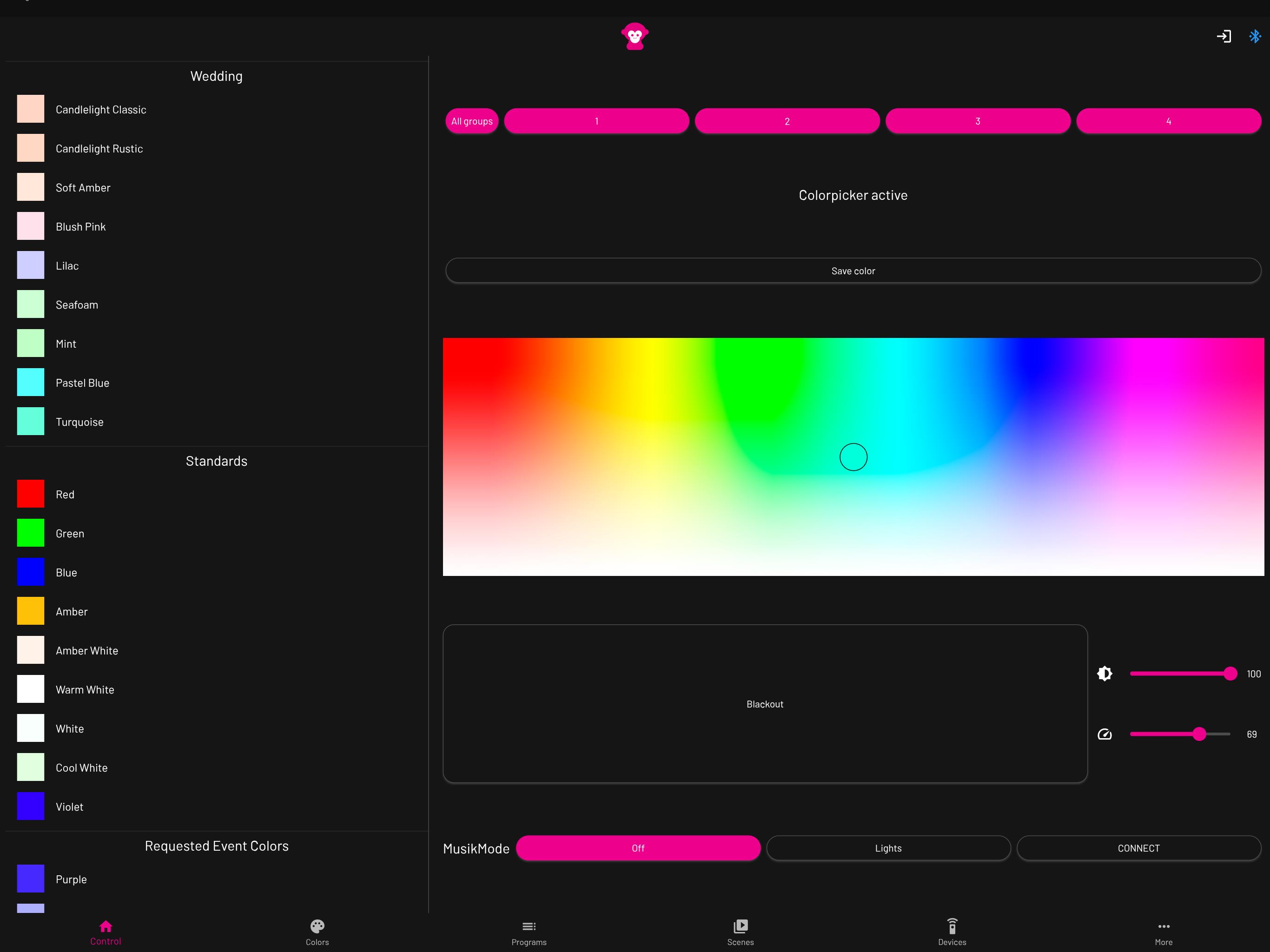Expand the Wedding color category
Image resolution: width=1270 pixels, height=952 pixels.
click(215, 75)
